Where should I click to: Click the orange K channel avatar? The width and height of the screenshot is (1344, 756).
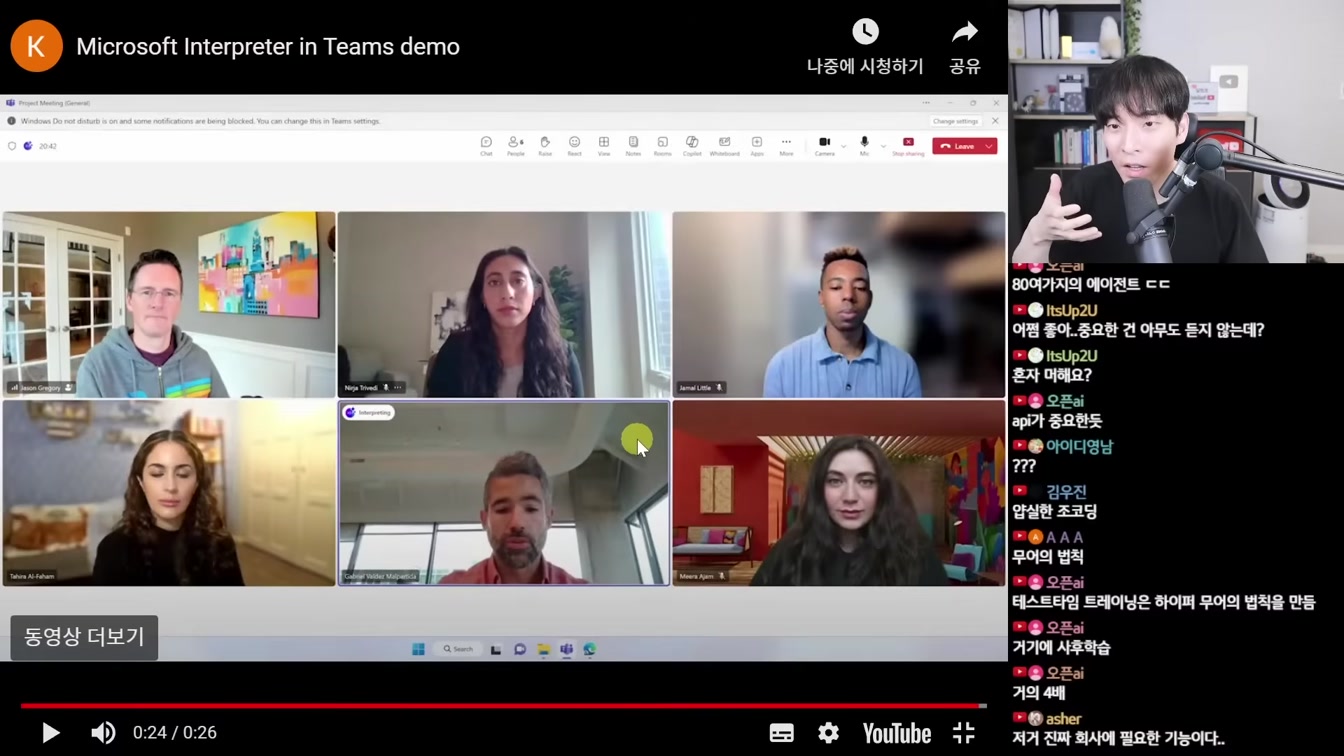click(36, 46)
